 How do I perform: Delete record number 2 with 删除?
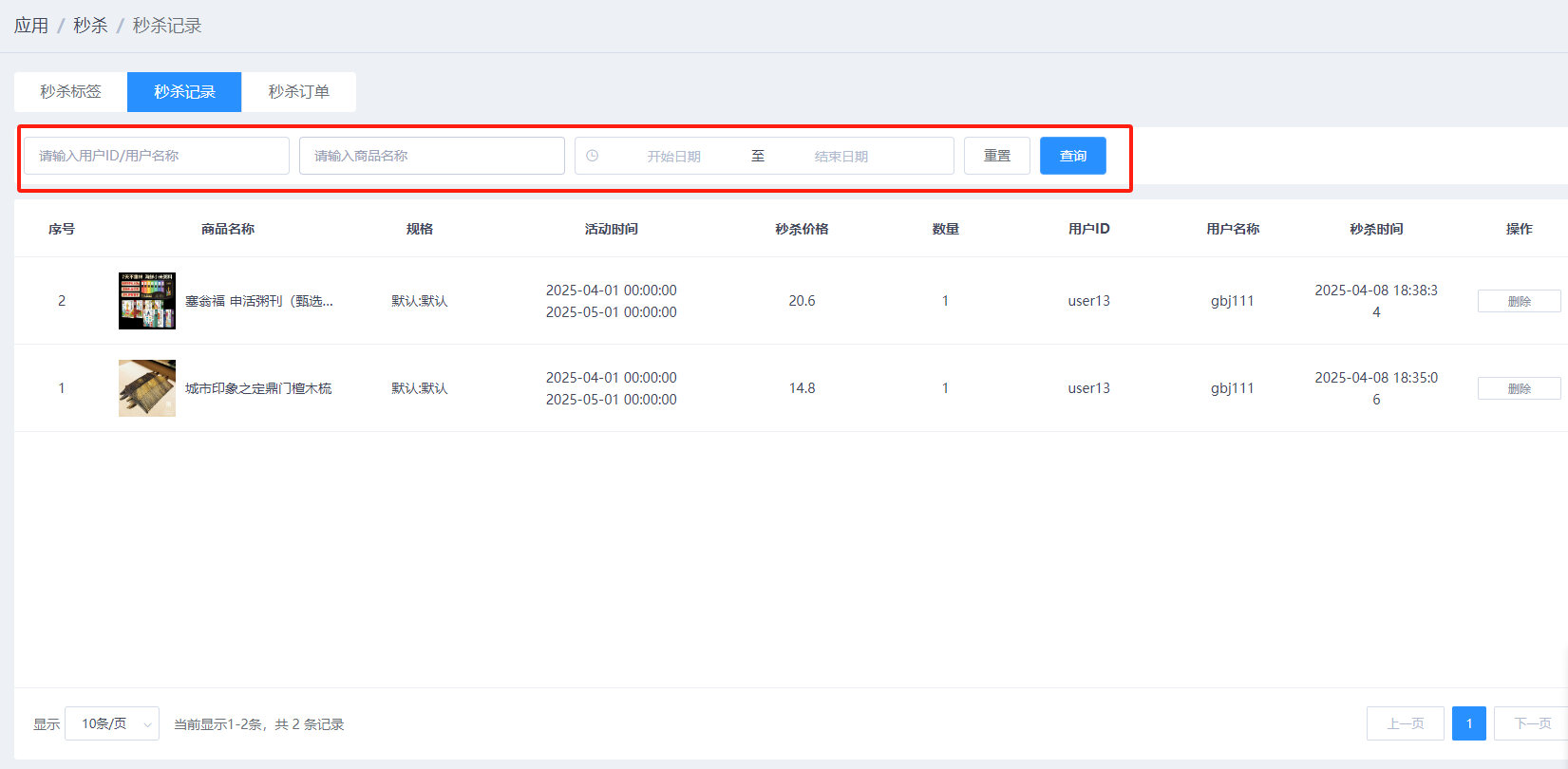click(x=1518, y=301)
